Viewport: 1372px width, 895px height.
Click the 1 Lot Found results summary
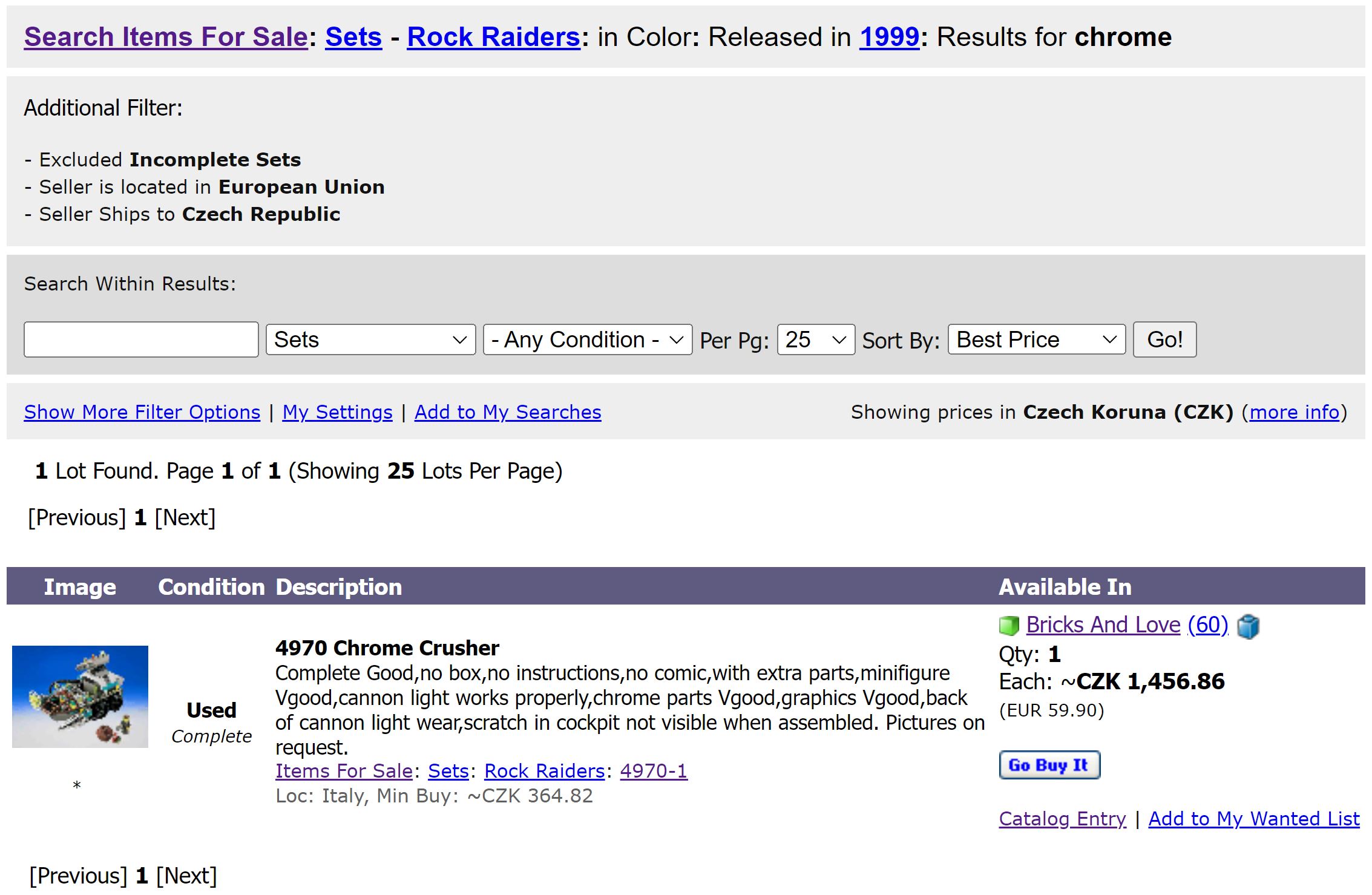pyautogui.click(x=299, y=471)
